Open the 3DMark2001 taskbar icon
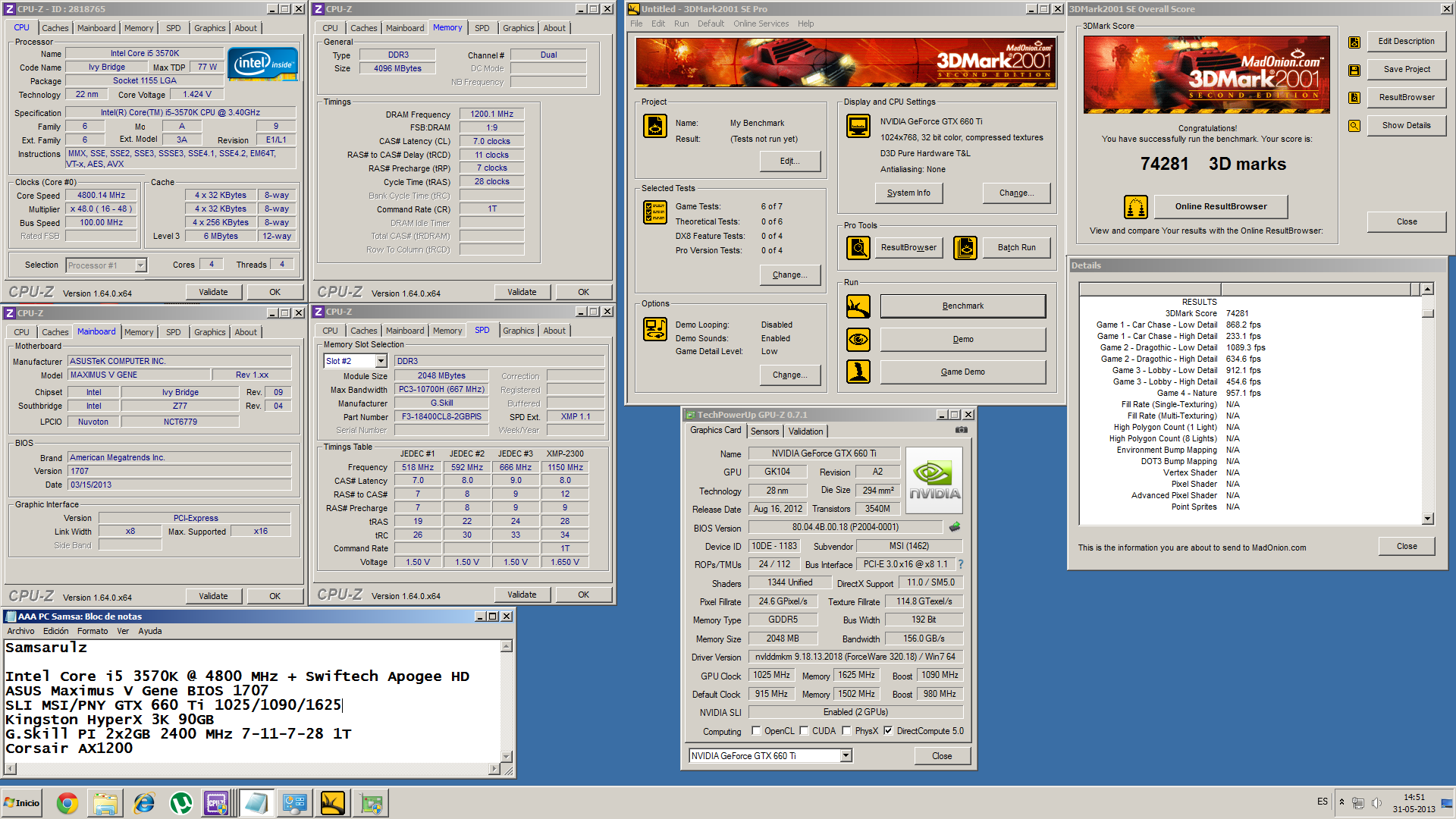 [x=333, y=803]
